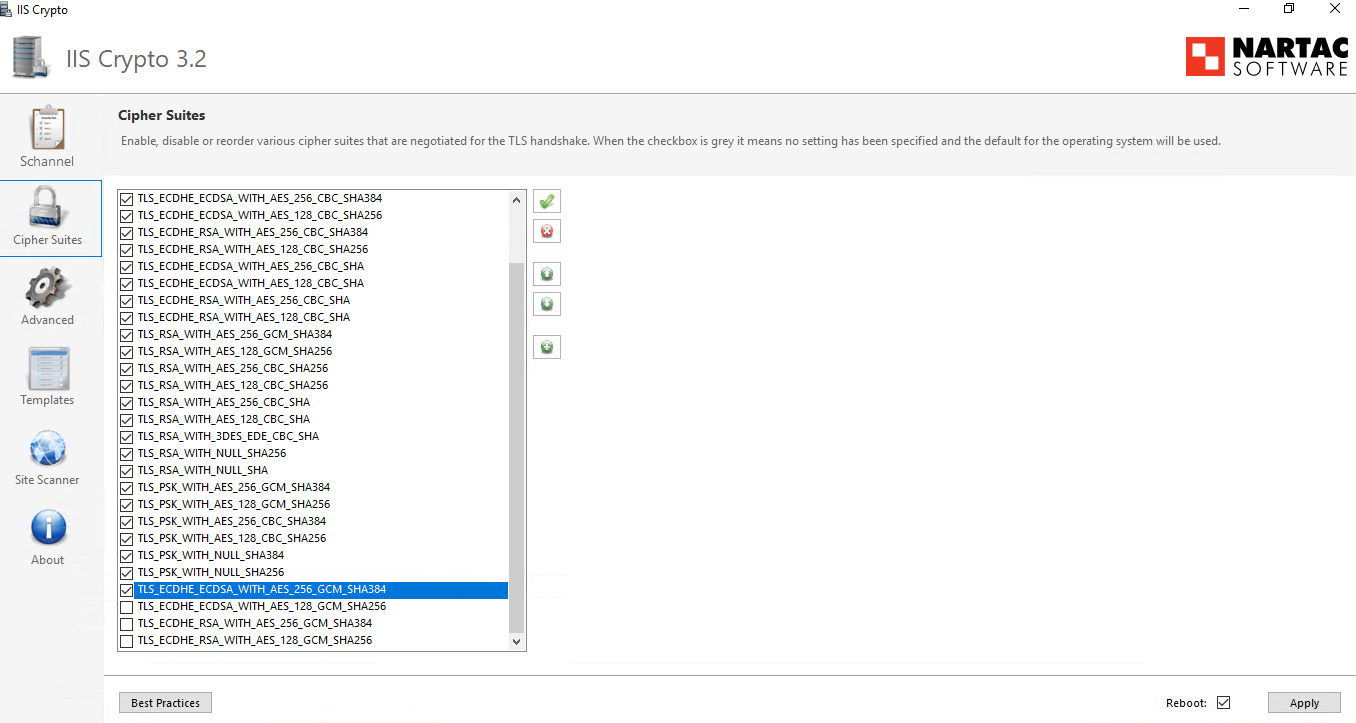Click the green checkmark enable-all button
Viewport: 1356px width, 723px height.
point(547,202)
